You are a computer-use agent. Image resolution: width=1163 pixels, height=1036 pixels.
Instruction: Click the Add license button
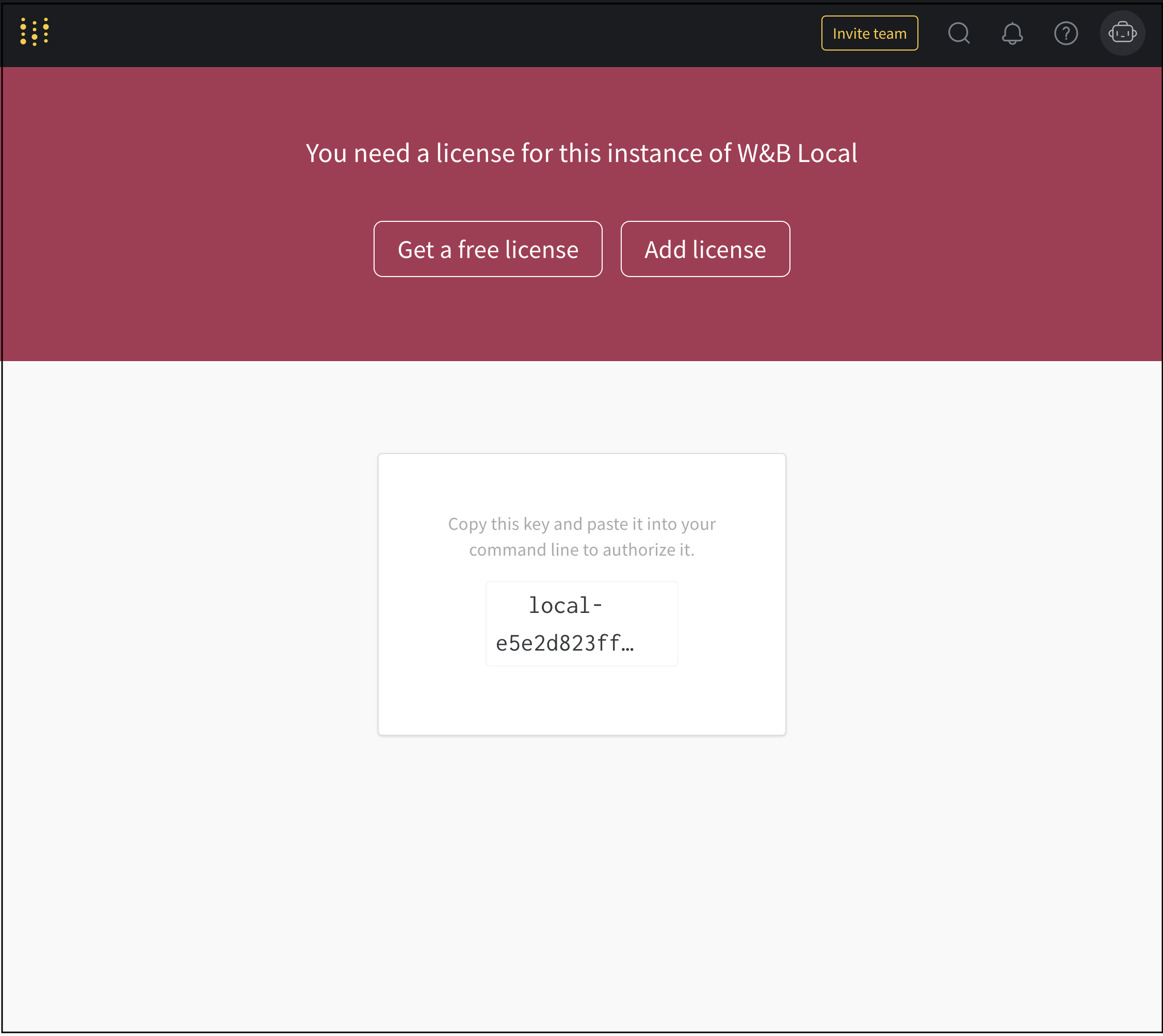pos(705,249)
